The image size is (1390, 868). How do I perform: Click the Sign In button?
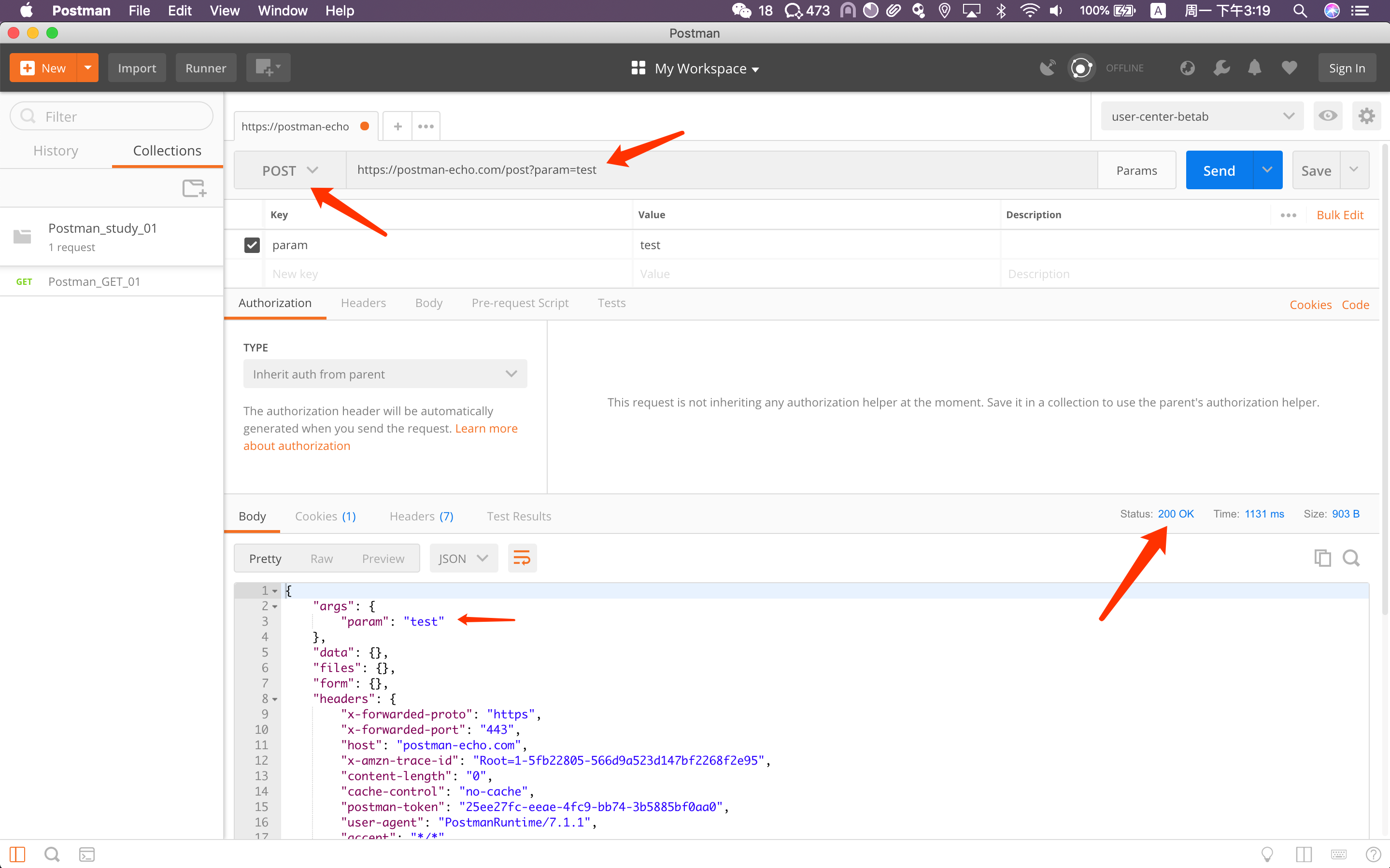1347,68
